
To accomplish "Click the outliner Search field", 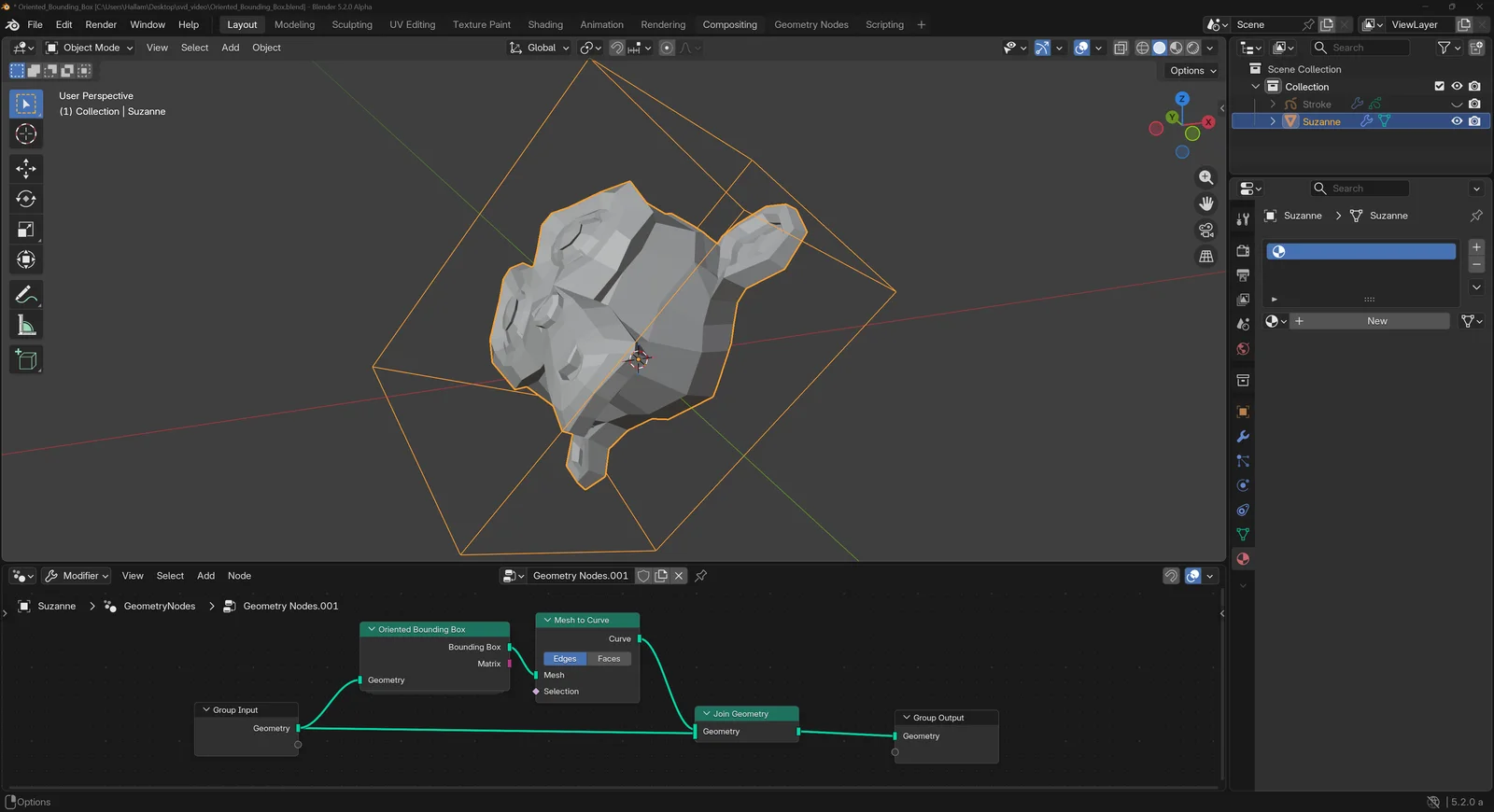I will click(x=1360, y=48).
